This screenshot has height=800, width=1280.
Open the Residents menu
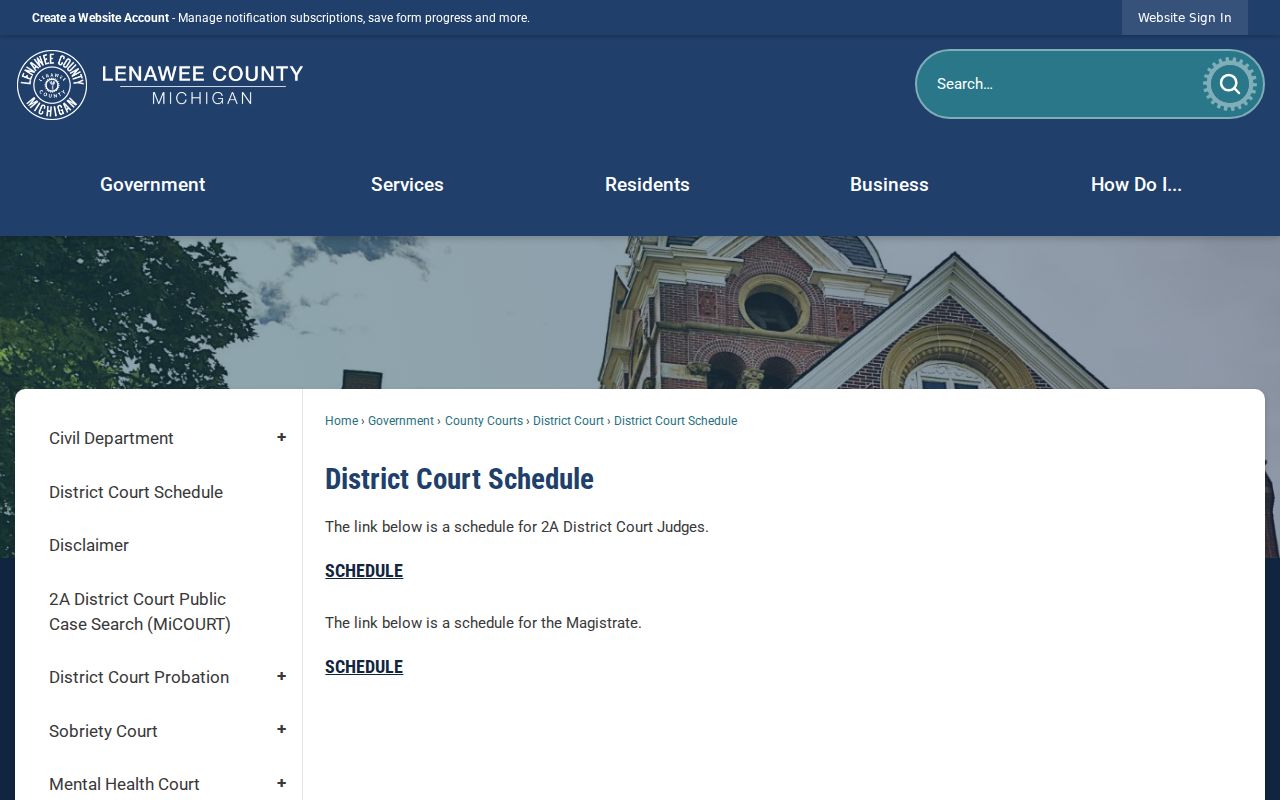[647, 184]
